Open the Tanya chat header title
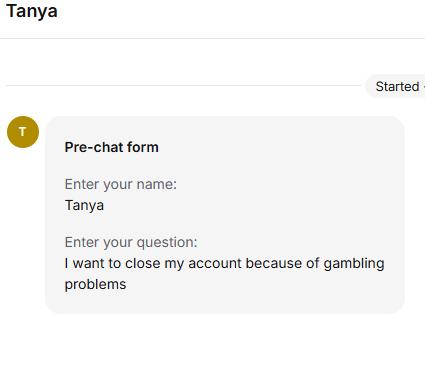Image resolution: width=425 pixels, height=371 pixels. pyautogui.click(x=32, y=11)
